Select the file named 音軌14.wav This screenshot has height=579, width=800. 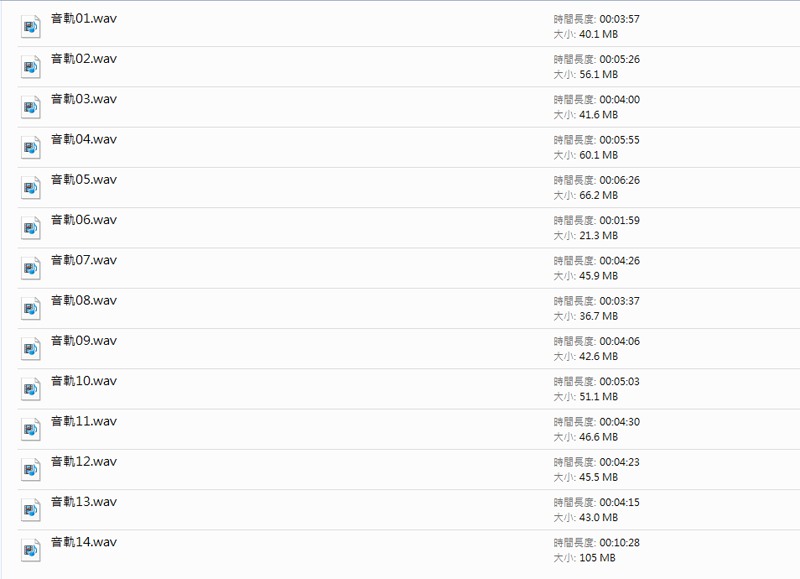(84, 542)
